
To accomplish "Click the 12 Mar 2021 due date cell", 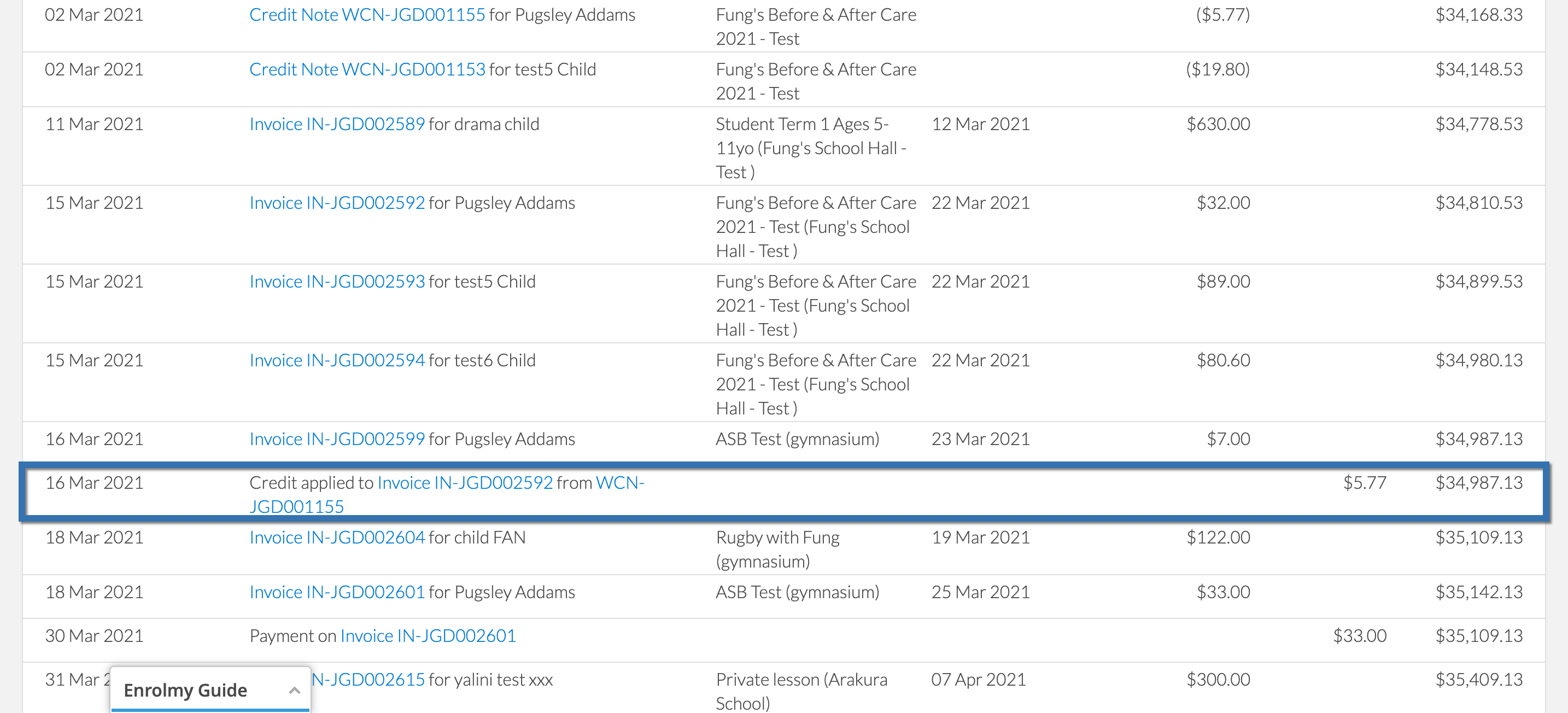I will point(980,124).
